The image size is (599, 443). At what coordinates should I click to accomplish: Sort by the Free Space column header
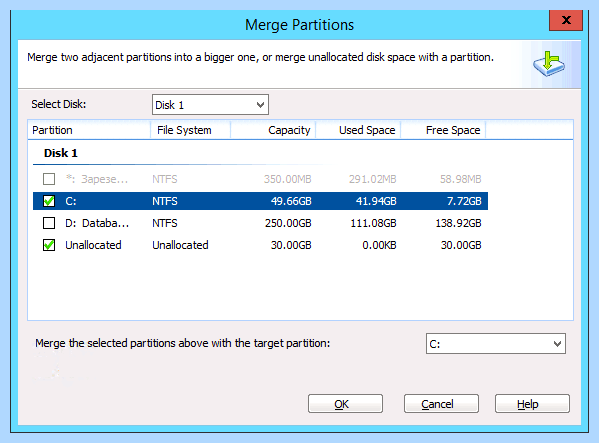click(443, 130)
